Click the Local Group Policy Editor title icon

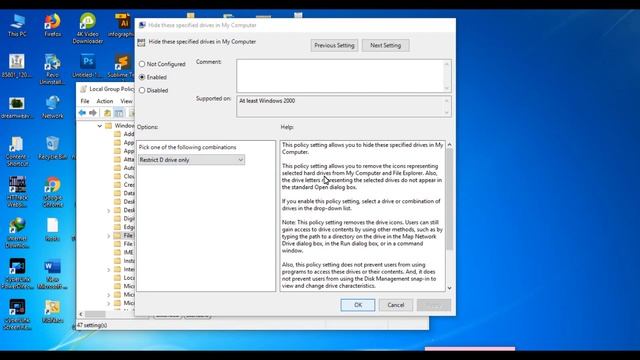(x=83, y=89)
